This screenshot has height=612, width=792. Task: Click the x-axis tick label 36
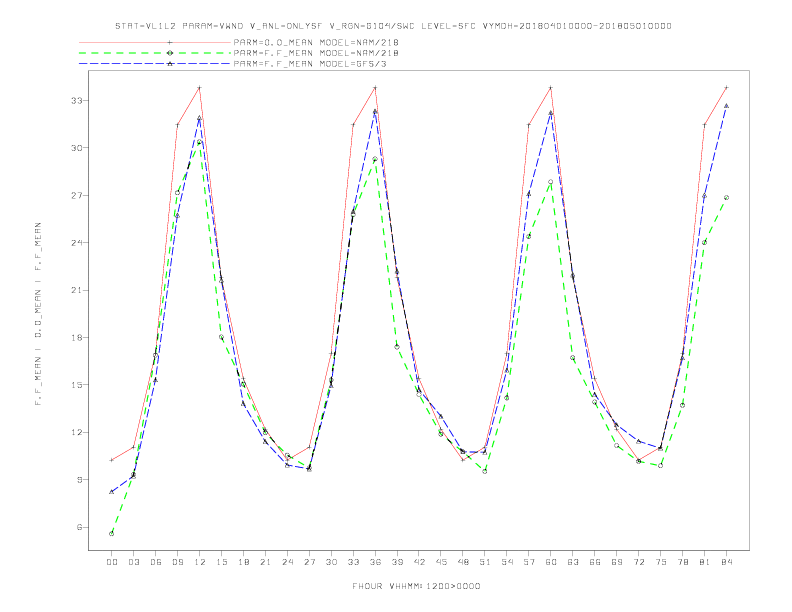pos(375,562)
